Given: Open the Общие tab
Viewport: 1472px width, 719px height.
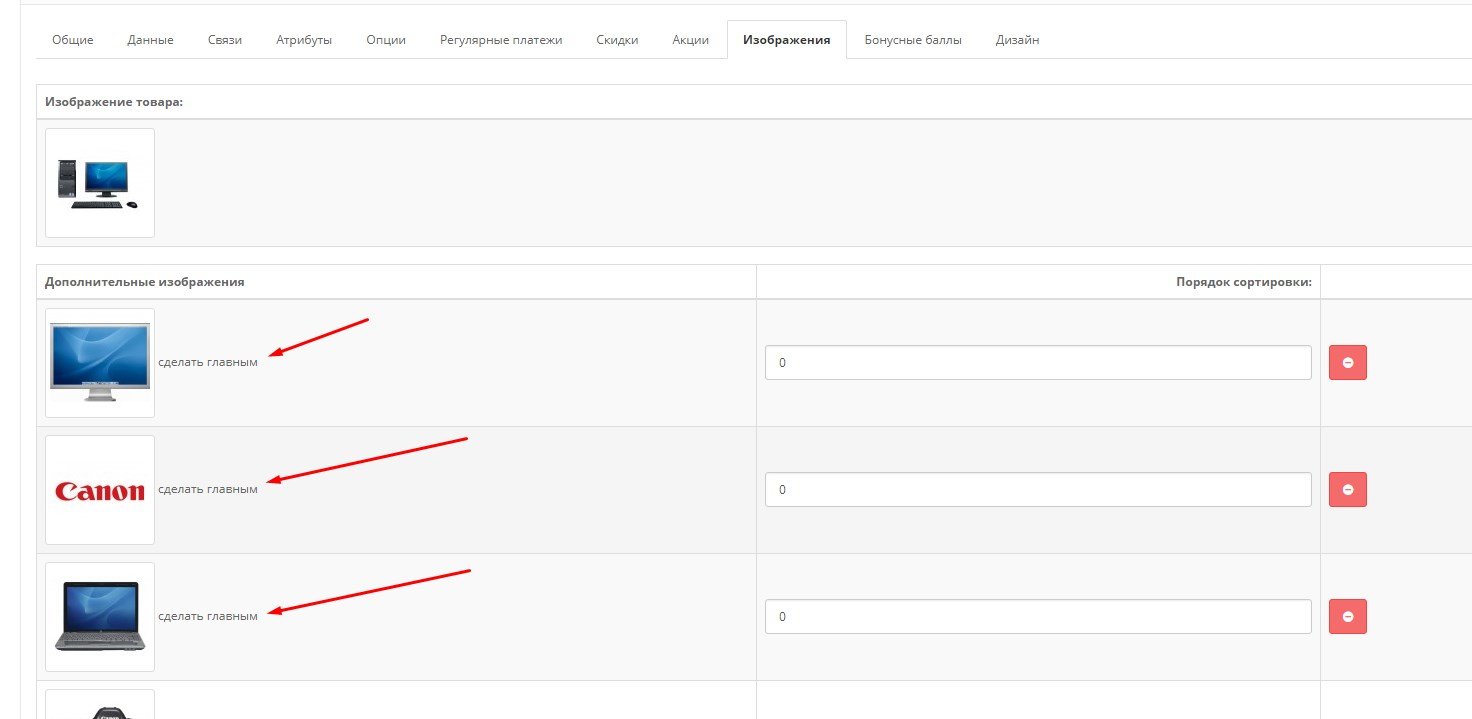Looking at the screenshot, I should (x=73, y=40).
